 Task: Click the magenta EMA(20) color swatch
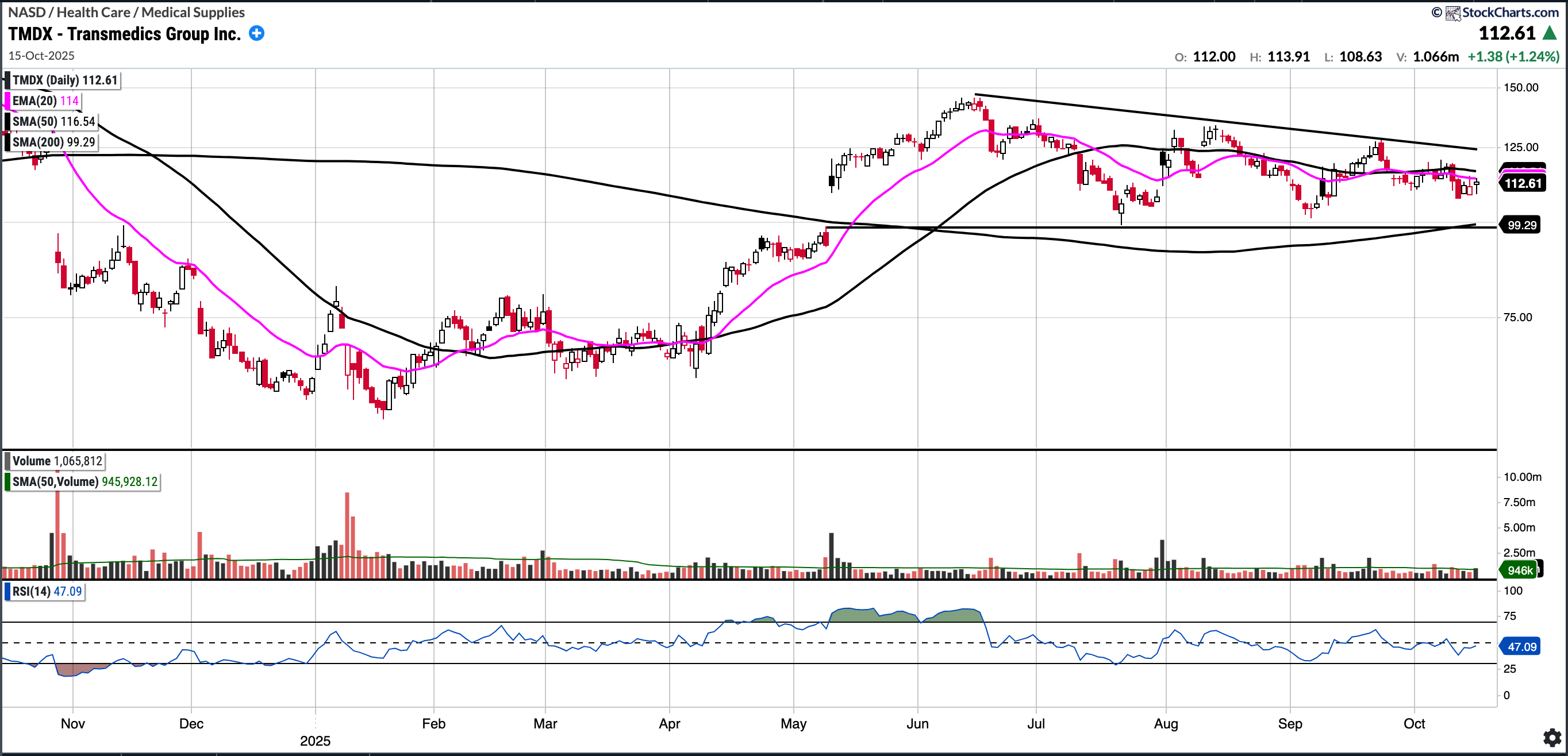7,101
